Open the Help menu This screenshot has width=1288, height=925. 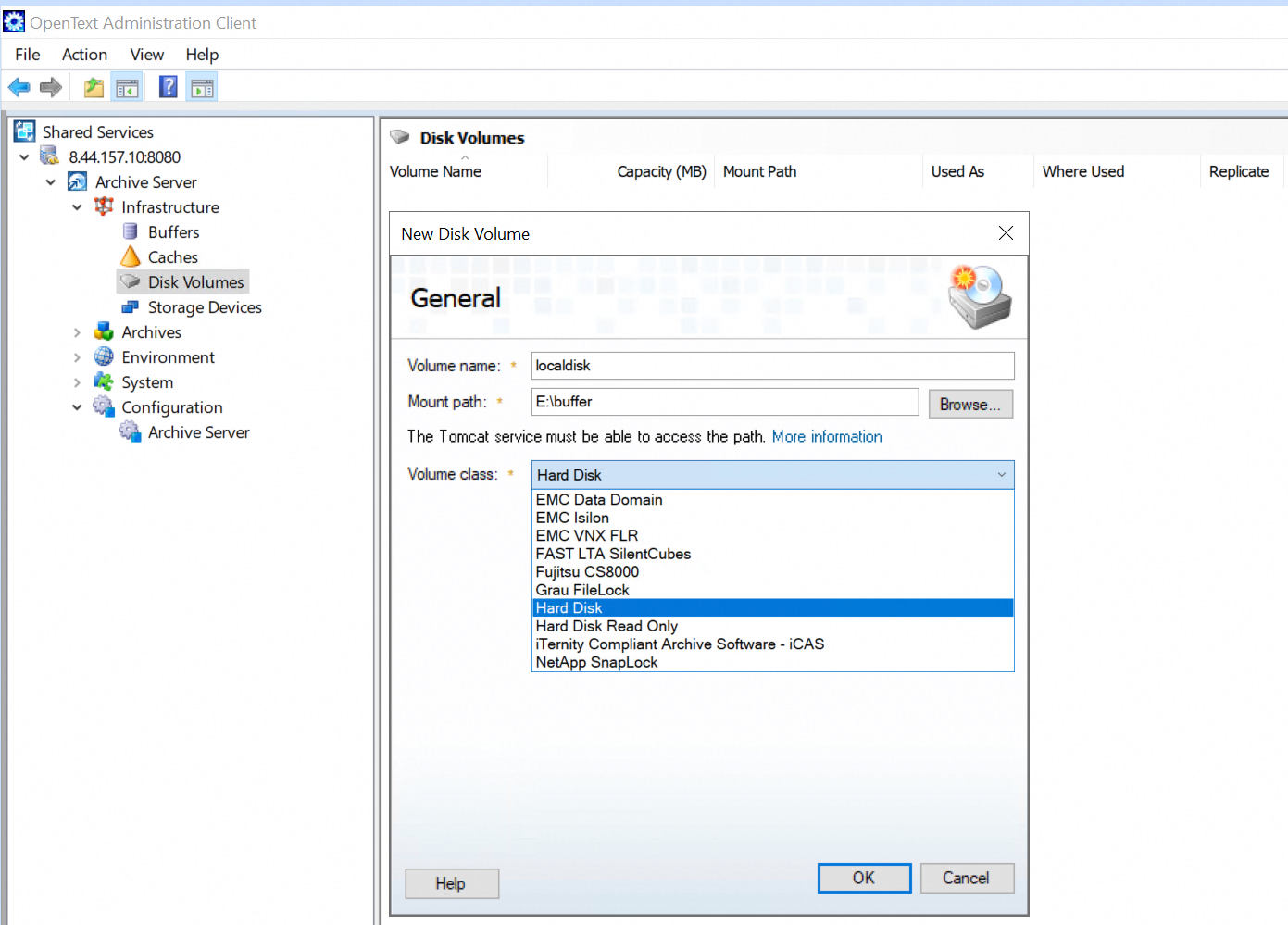pyautogui.click(x=202, y=55)
